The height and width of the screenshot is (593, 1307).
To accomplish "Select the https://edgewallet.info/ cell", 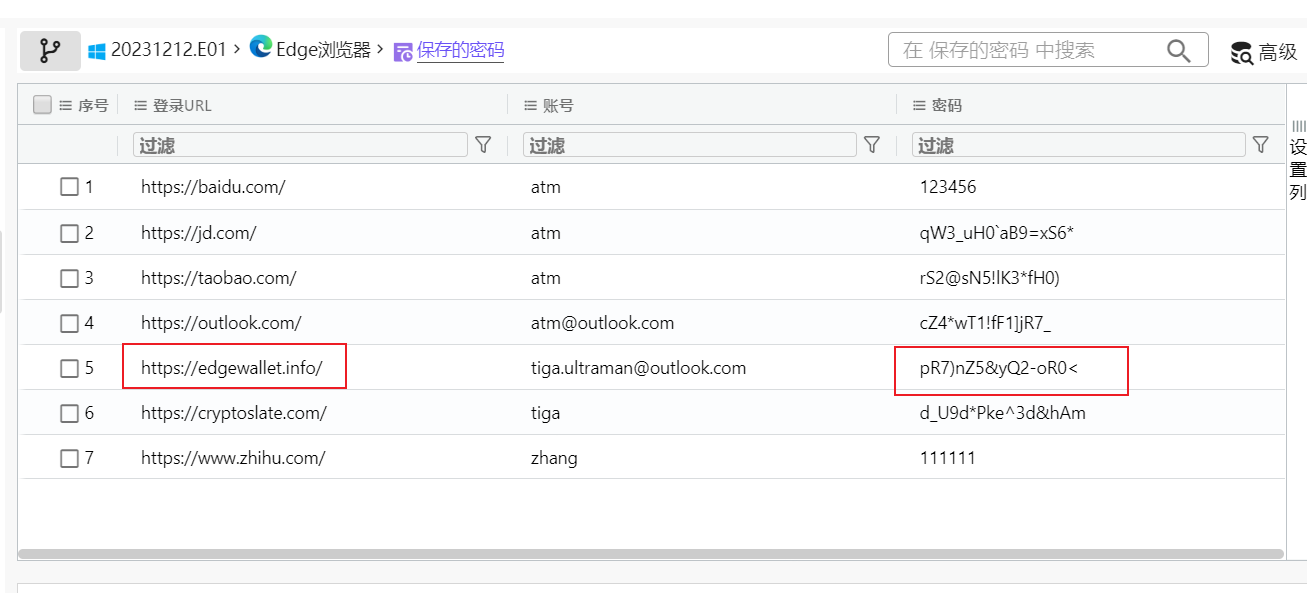I will pyautogui.click(x=232, y=368).
